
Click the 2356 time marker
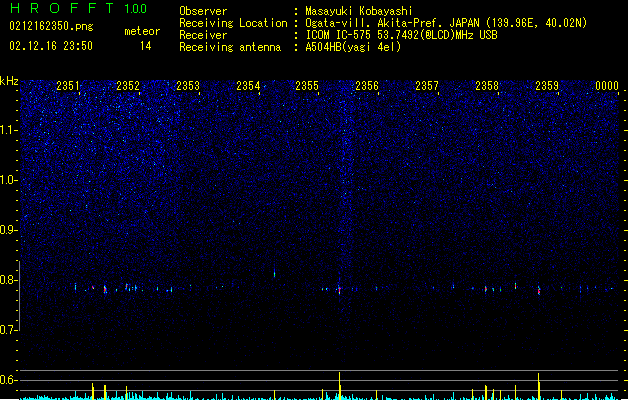coord(367,86)
